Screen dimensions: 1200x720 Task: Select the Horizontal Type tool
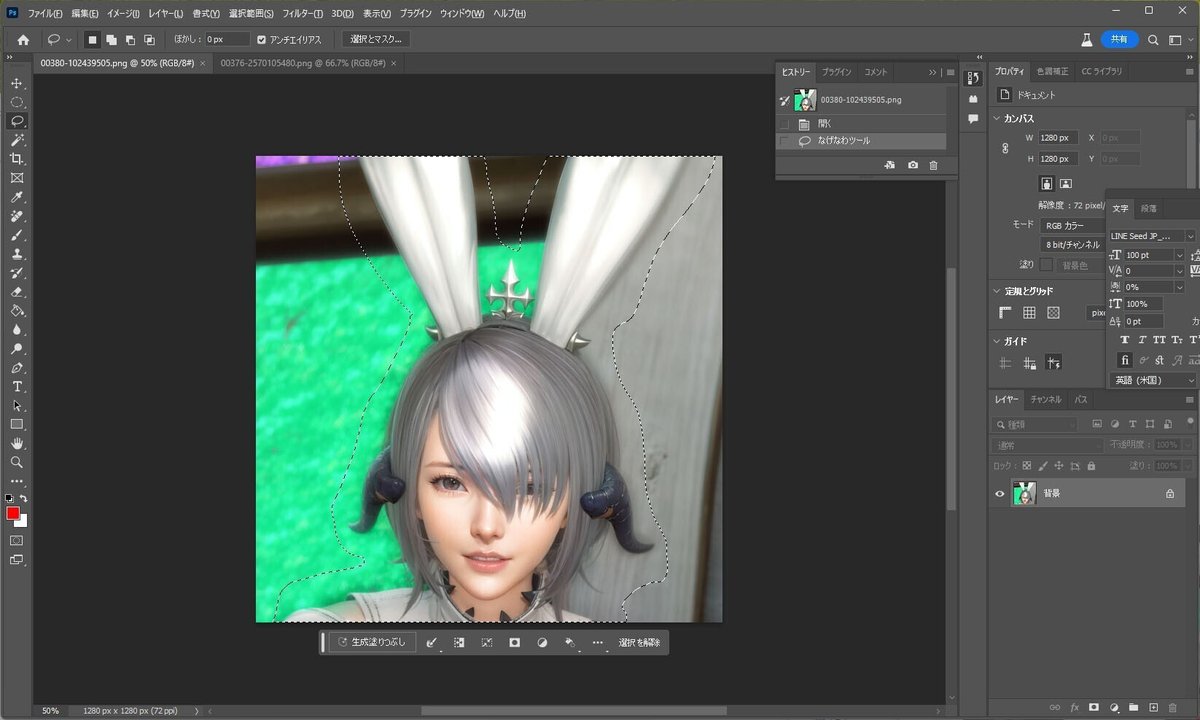coord(17,387)
